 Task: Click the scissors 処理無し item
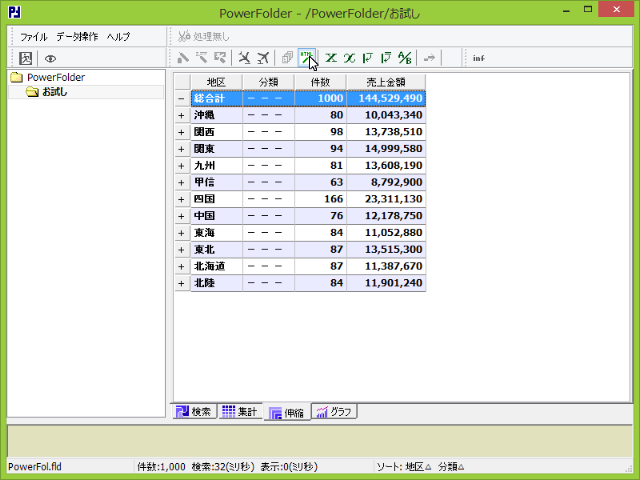pos(204,36)
